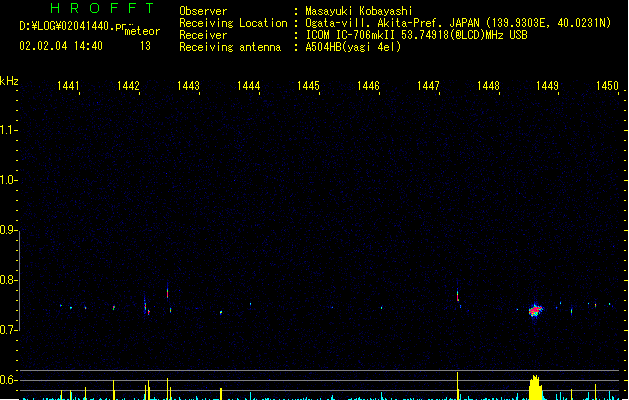Click the 'Receiver' field label

(x=203, y=35)
